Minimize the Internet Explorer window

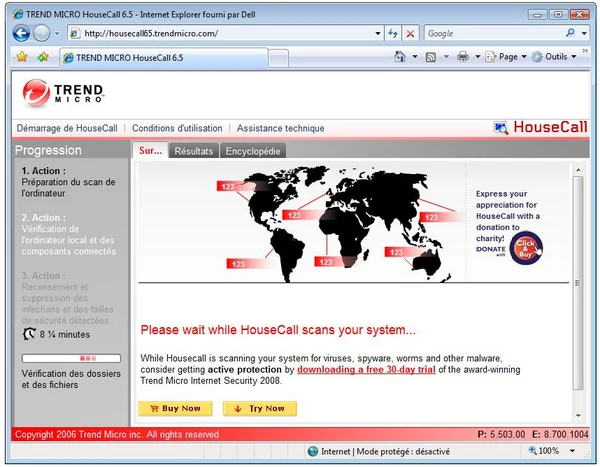pos(537,15)
